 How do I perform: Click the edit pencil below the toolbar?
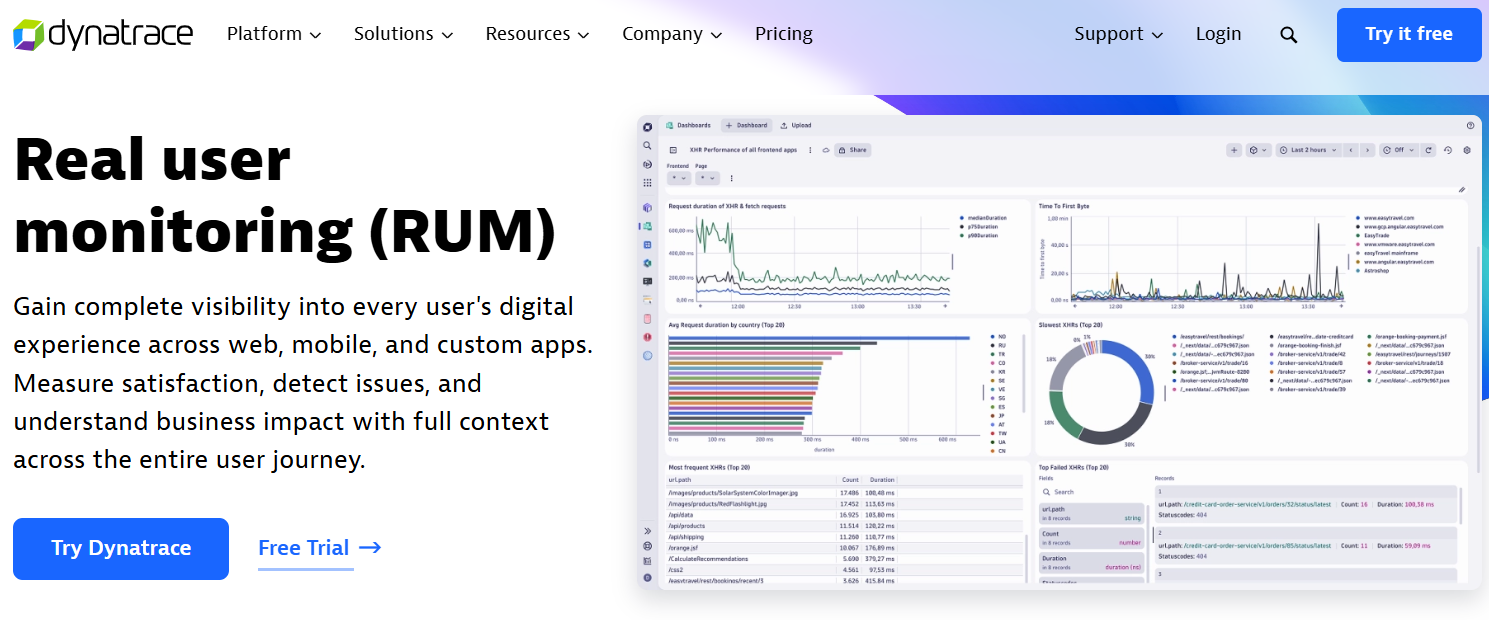(x=1462, y=189)
